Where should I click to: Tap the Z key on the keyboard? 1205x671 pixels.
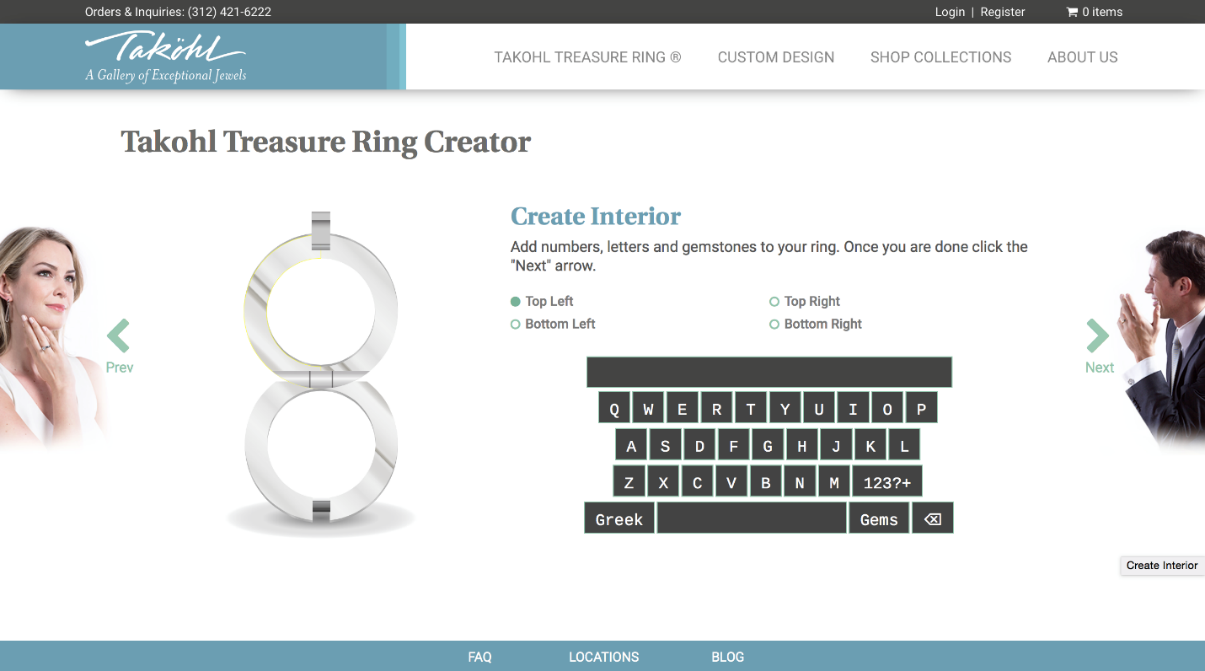pyautogui.click(x=629, y=482)
